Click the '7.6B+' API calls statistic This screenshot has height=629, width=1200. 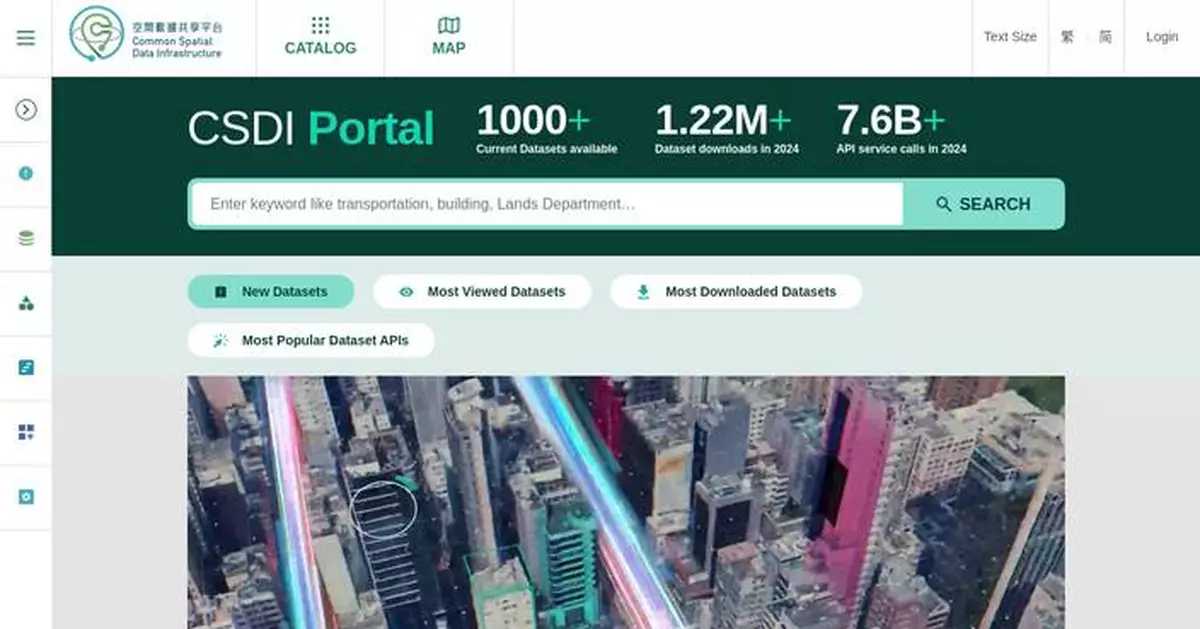tap(902, 128)
